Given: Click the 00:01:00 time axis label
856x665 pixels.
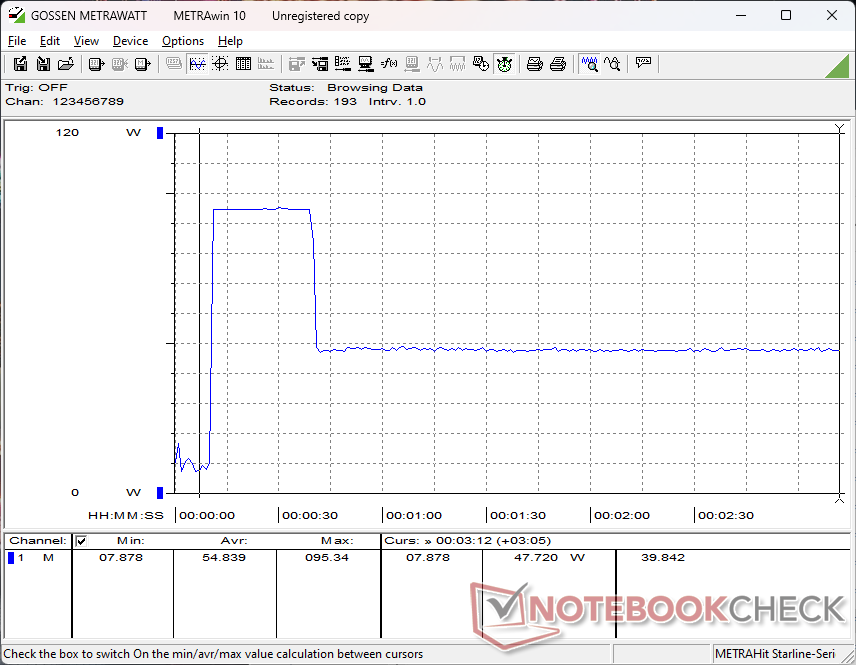Looking at the screenshot, I should tap(414, 515).
